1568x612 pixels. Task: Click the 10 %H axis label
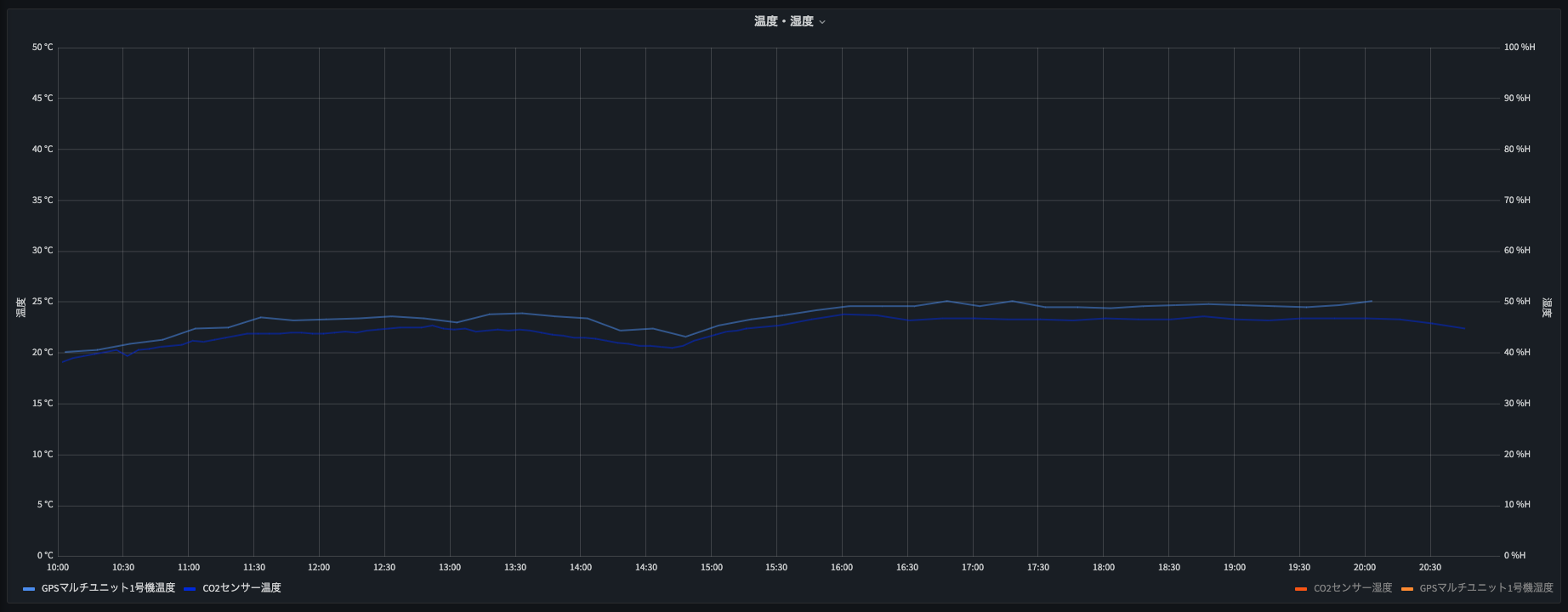point(1517,505)
